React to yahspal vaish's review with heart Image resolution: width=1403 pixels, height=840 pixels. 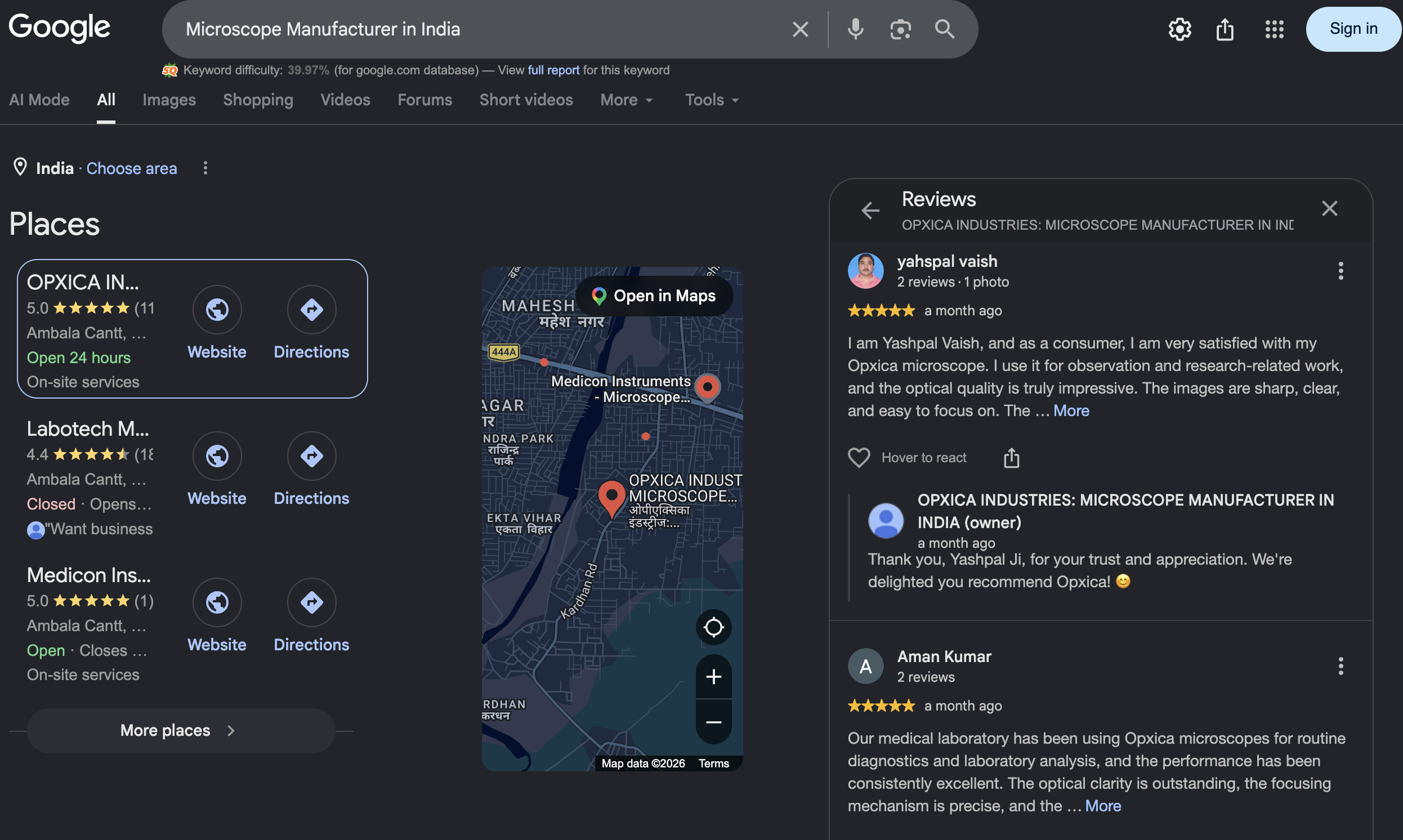(859, 457)
